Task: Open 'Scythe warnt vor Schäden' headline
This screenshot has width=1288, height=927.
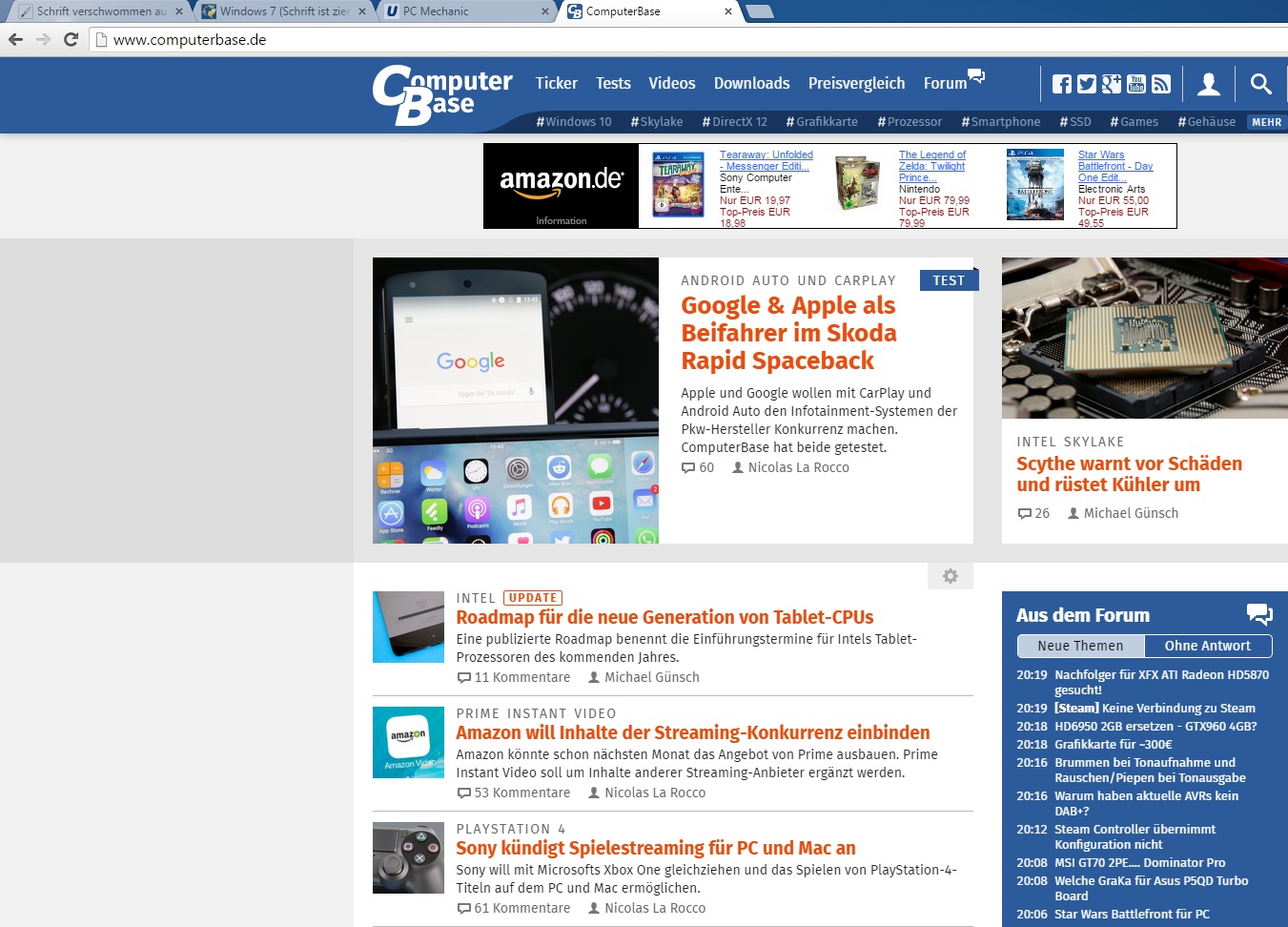Action: click(x=1129, y=474)
